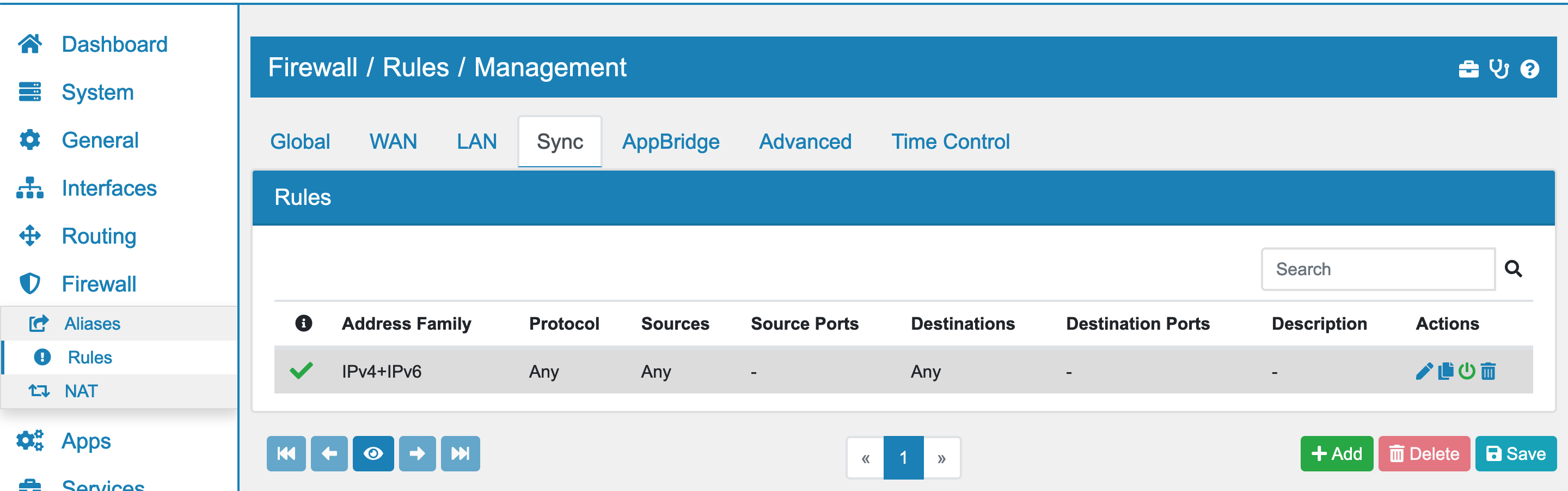1568x491 pixels.
Task: Collapse the Firewall sidebar section
Action: (x=99, y=284)
